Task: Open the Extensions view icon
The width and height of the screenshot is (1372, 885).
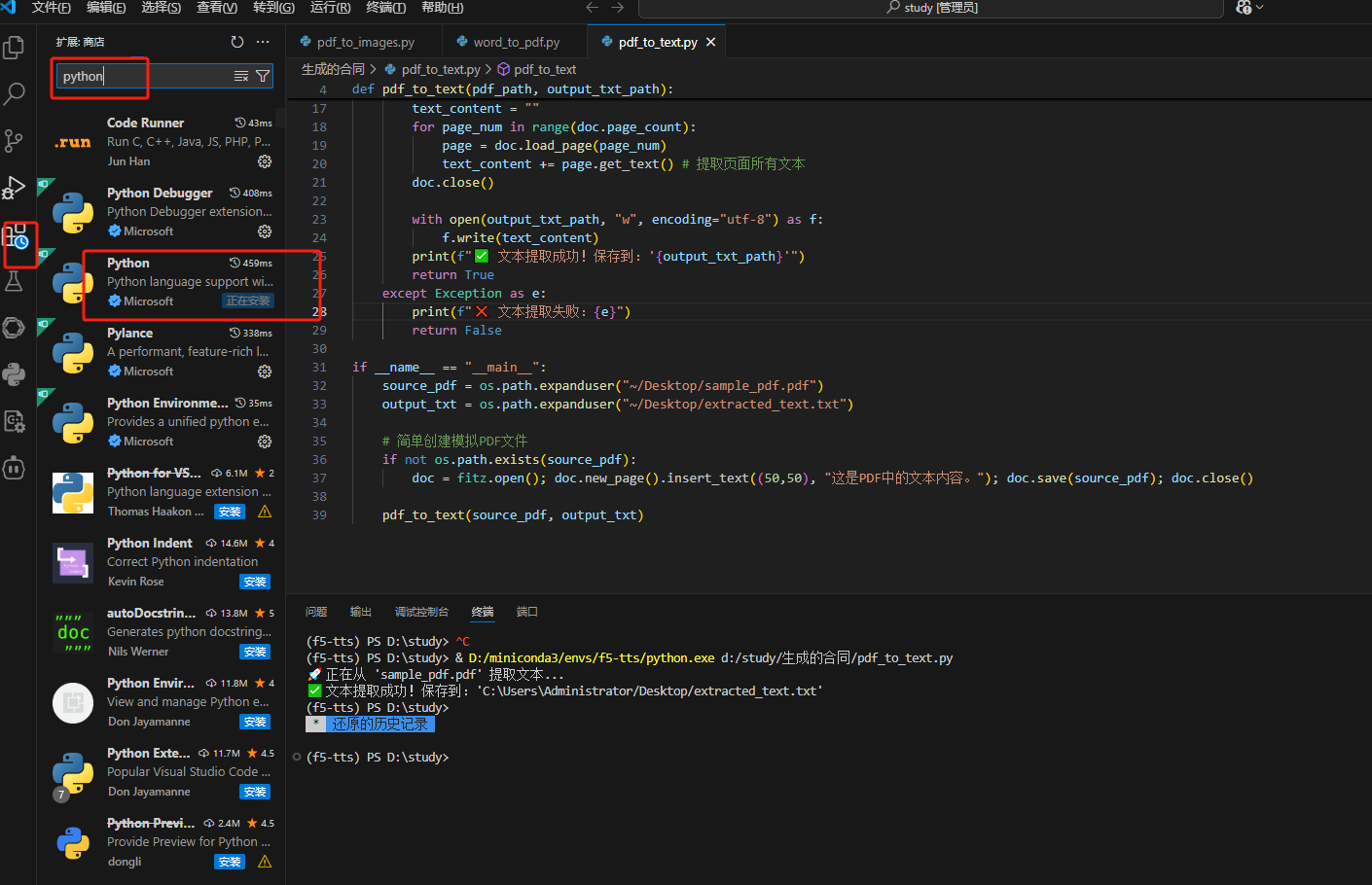Action: pyautogui.click(x=17, y=235)
